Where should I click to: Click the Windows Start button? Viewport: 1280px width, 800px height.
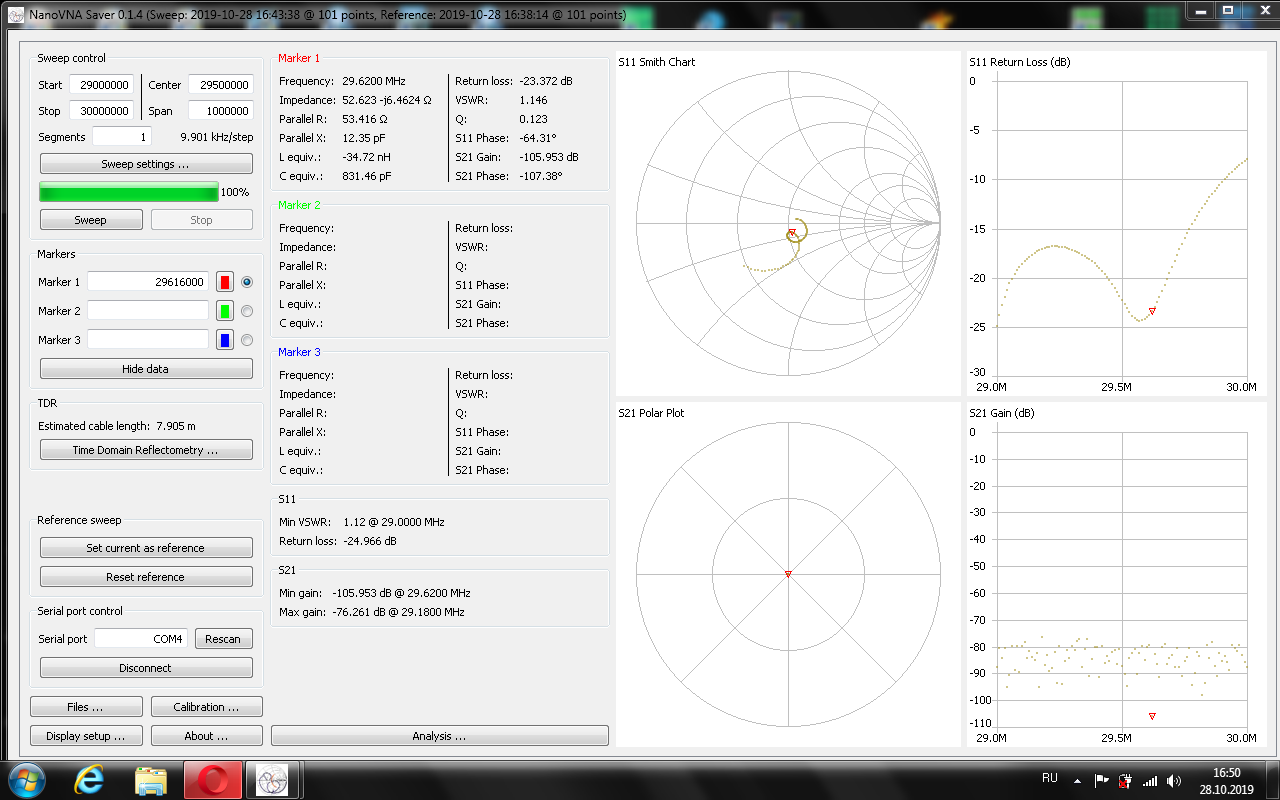click(25, 780)
